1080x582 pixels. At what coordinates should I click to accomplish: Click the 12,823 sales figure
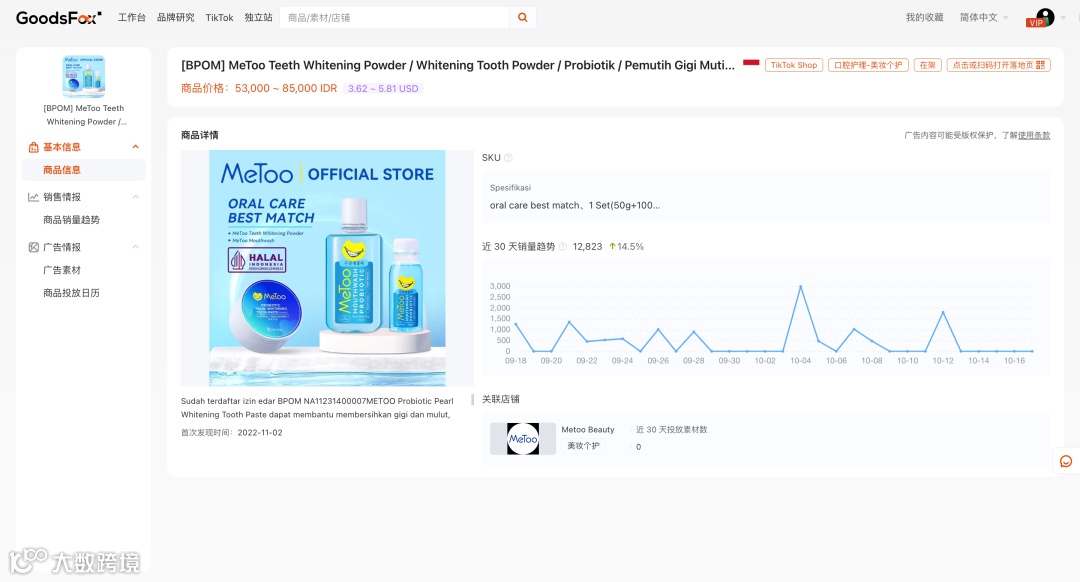point(588,247)
